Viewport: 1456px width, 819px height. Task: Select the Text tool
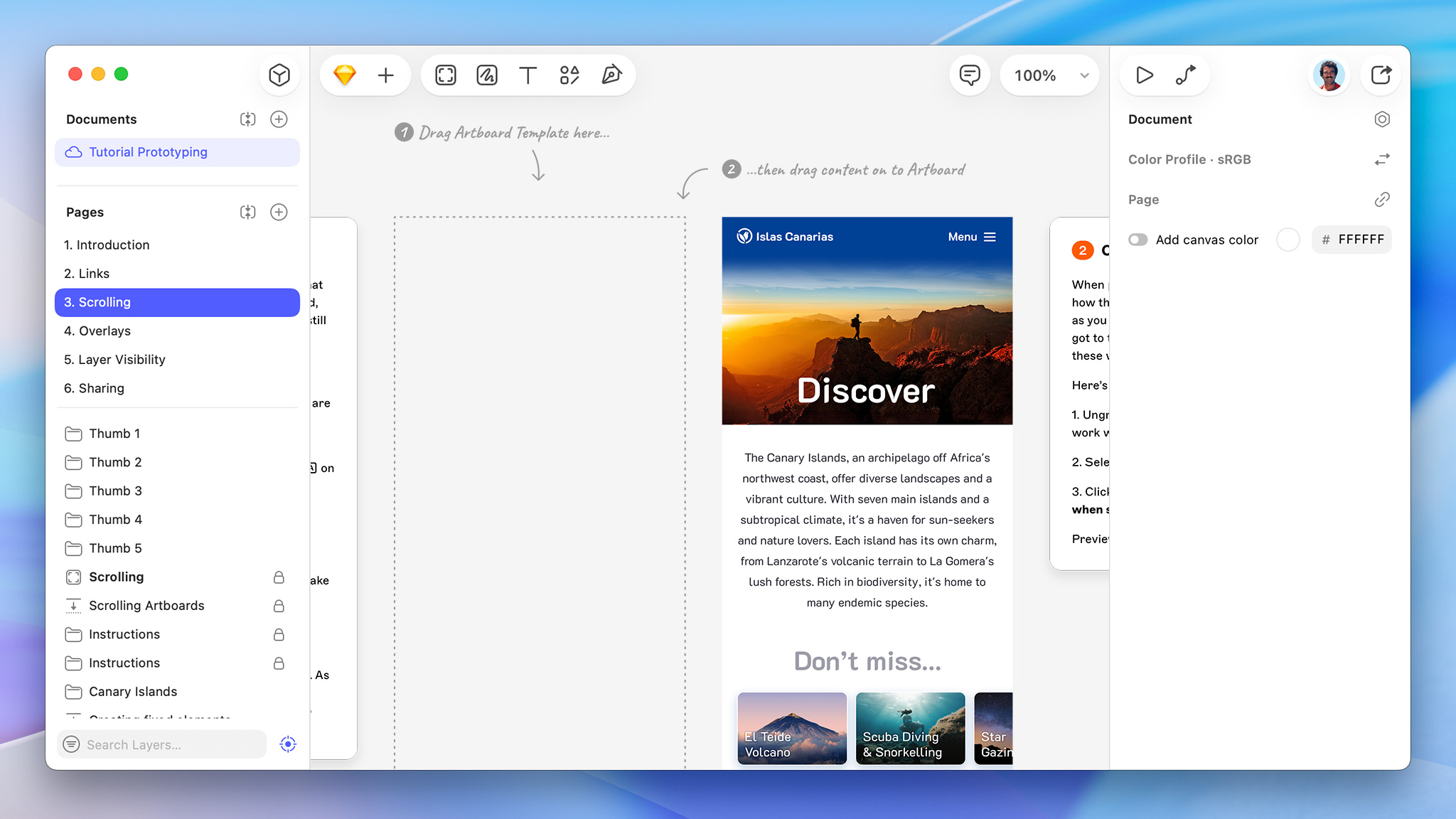tap(528, 75)
